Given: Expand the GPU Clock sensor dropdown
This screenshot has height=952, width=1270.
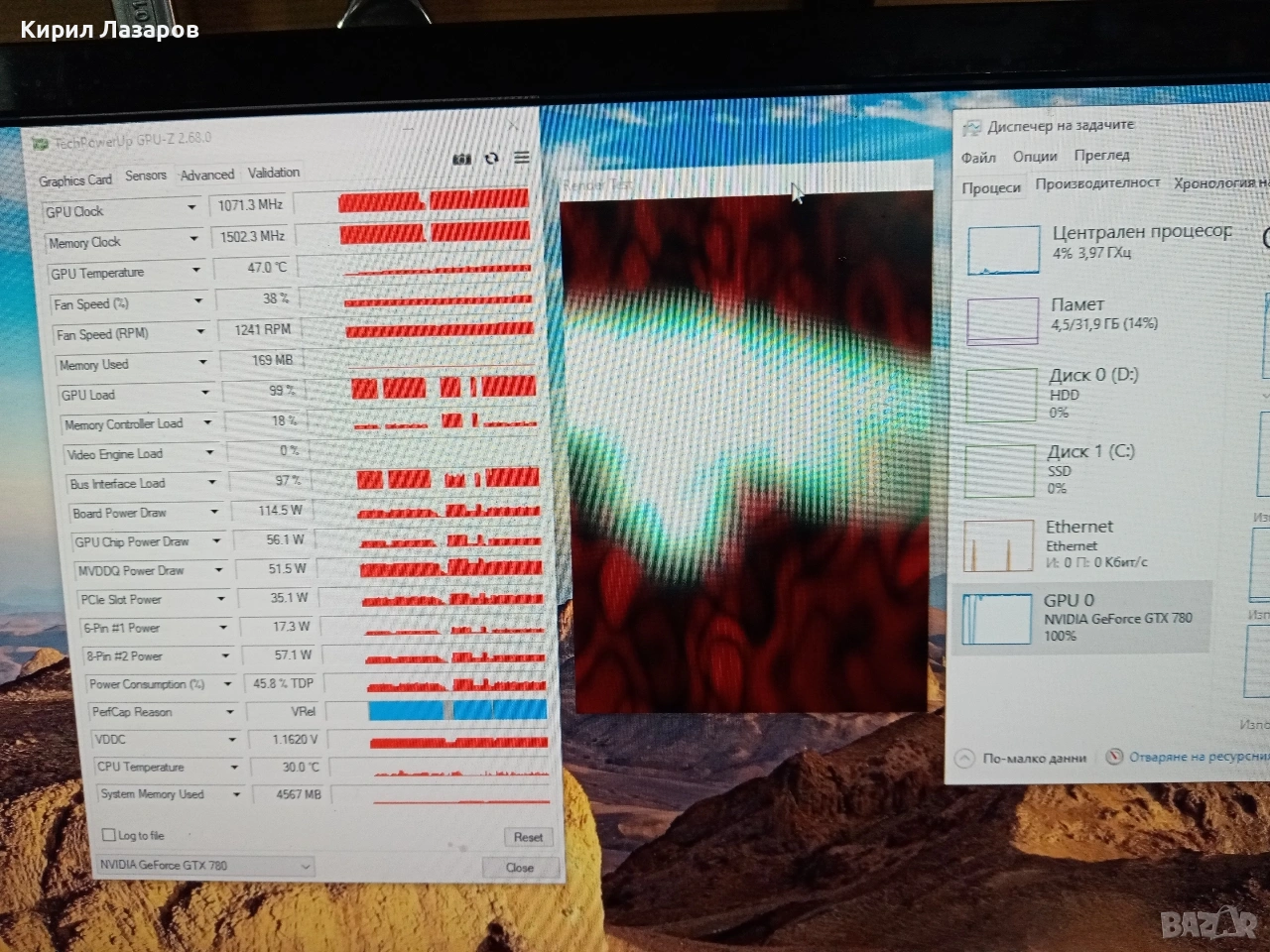Looking at the screenshot, I should click(x=191, y=208).
